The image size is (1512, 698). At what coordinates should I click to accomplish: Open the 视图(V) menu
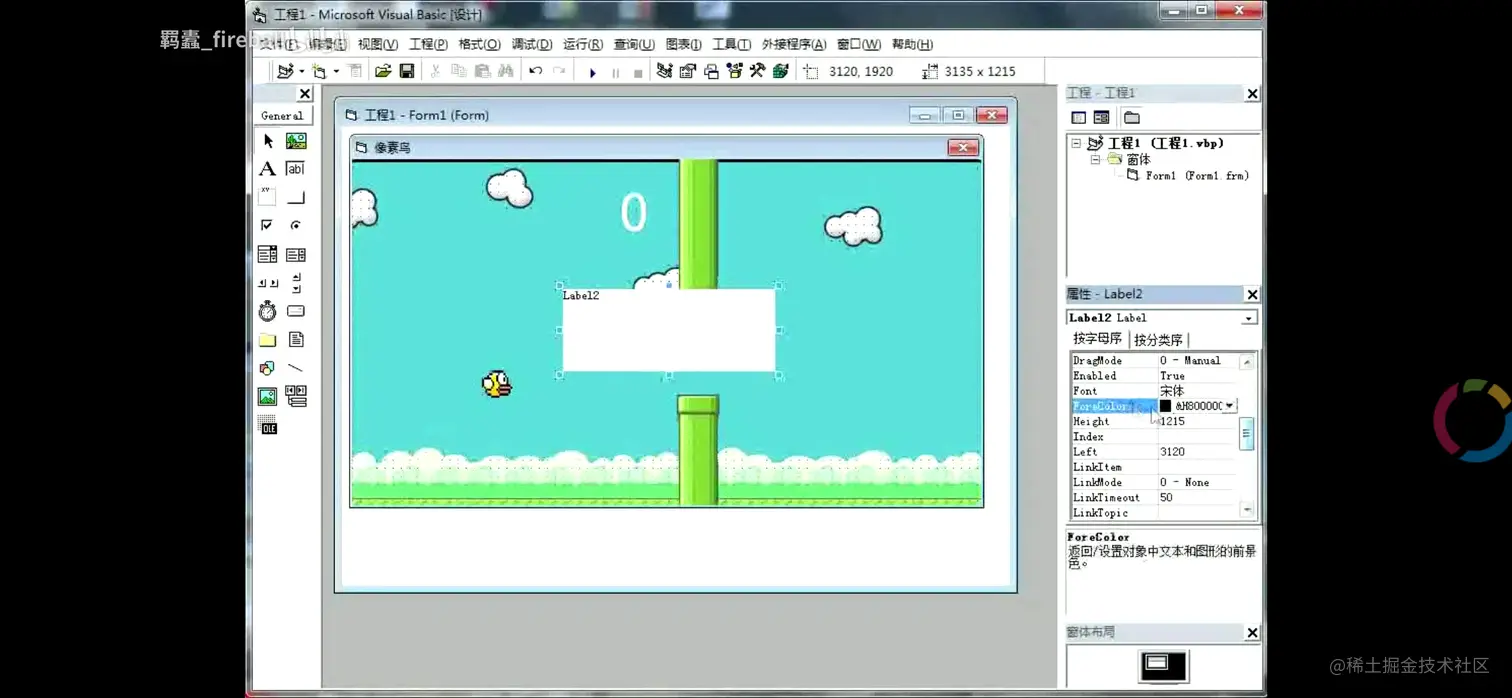point(378,44)
